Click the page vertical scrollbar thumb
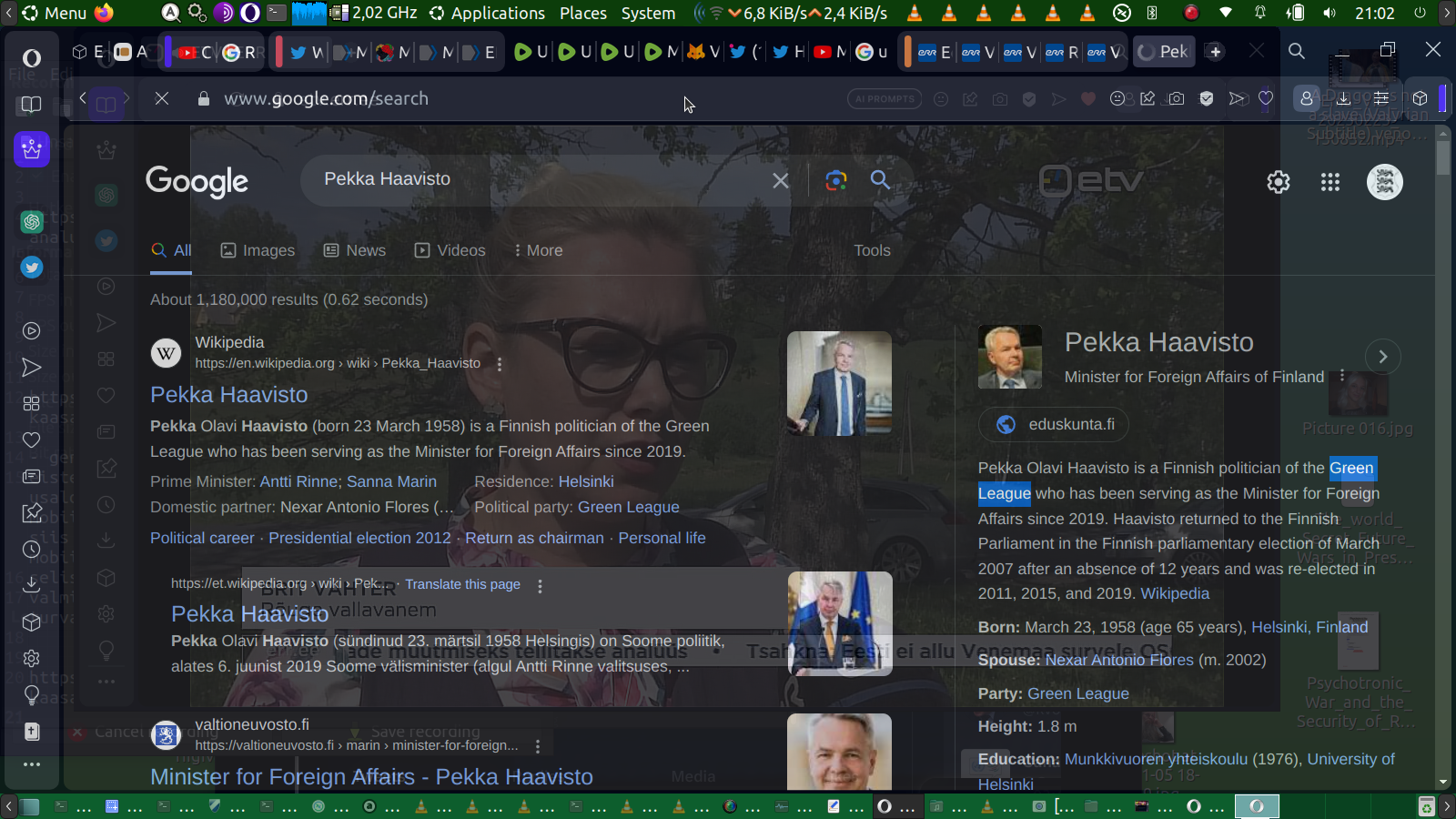This screenshot has width=1456, height=819. pos(1443,157)
